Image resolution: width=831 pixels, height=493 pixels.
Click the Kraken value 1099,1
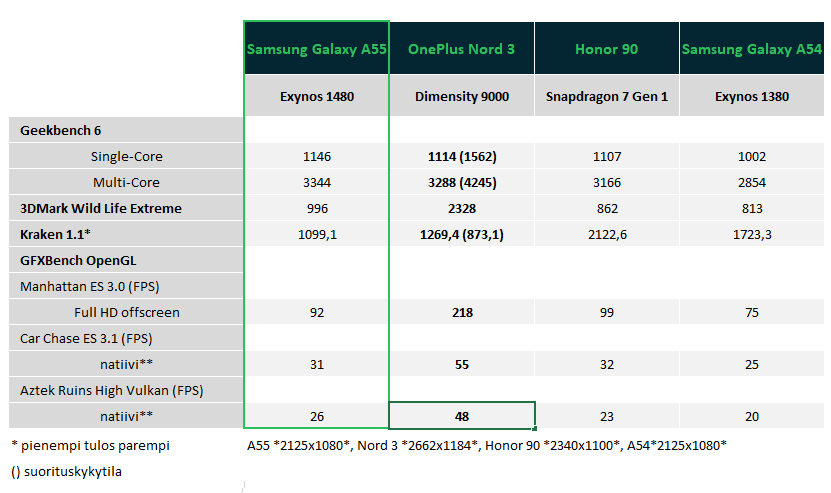(316, 234)
